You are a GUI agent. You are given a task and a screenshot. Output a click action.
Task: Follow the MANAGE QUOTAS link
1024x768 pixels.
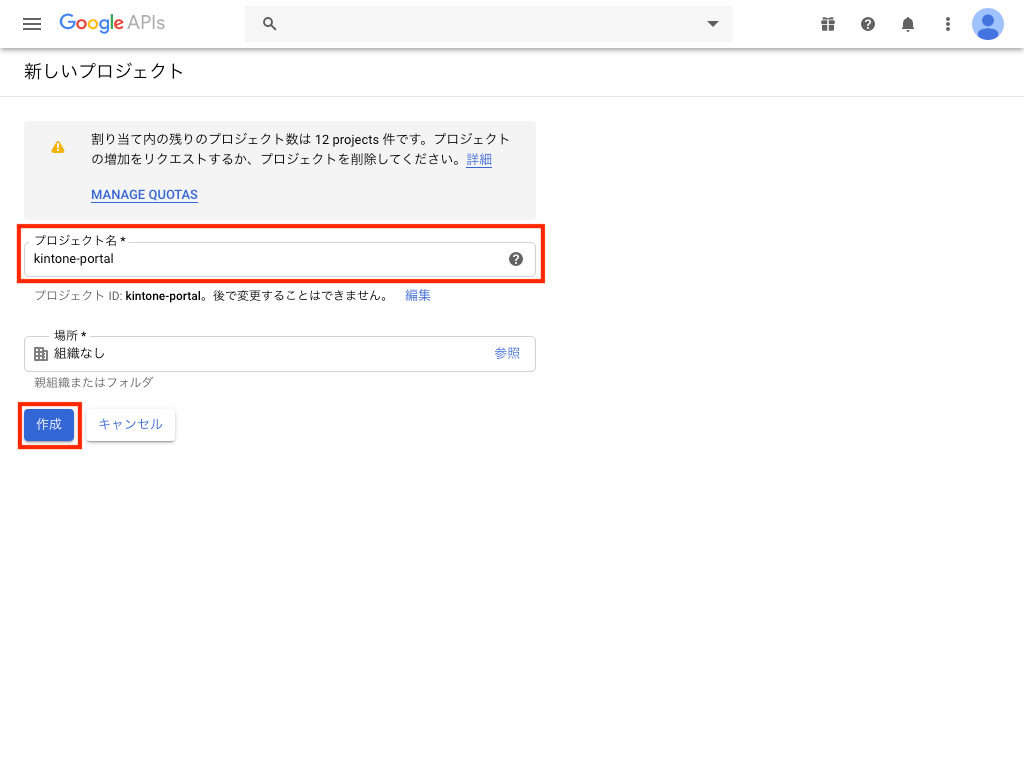point(144,195)
